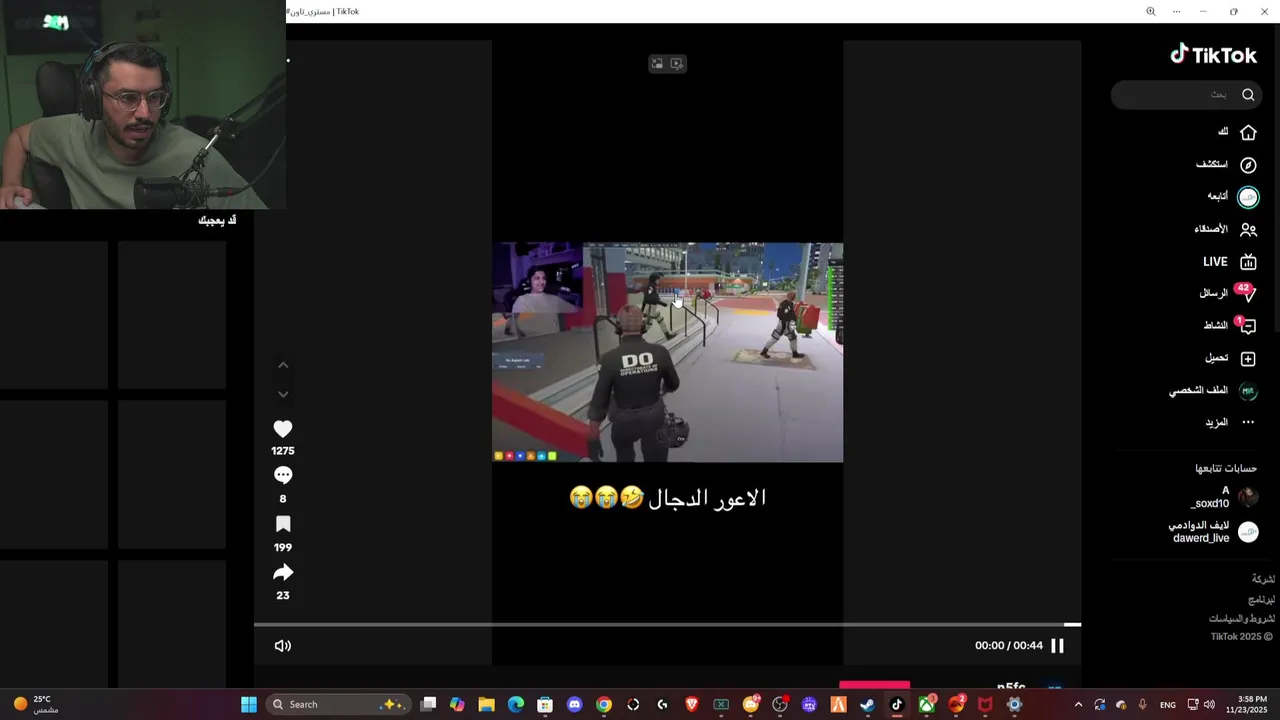Open Discord from taskbar
1280x720 pixels.
(x=574, y=705)
